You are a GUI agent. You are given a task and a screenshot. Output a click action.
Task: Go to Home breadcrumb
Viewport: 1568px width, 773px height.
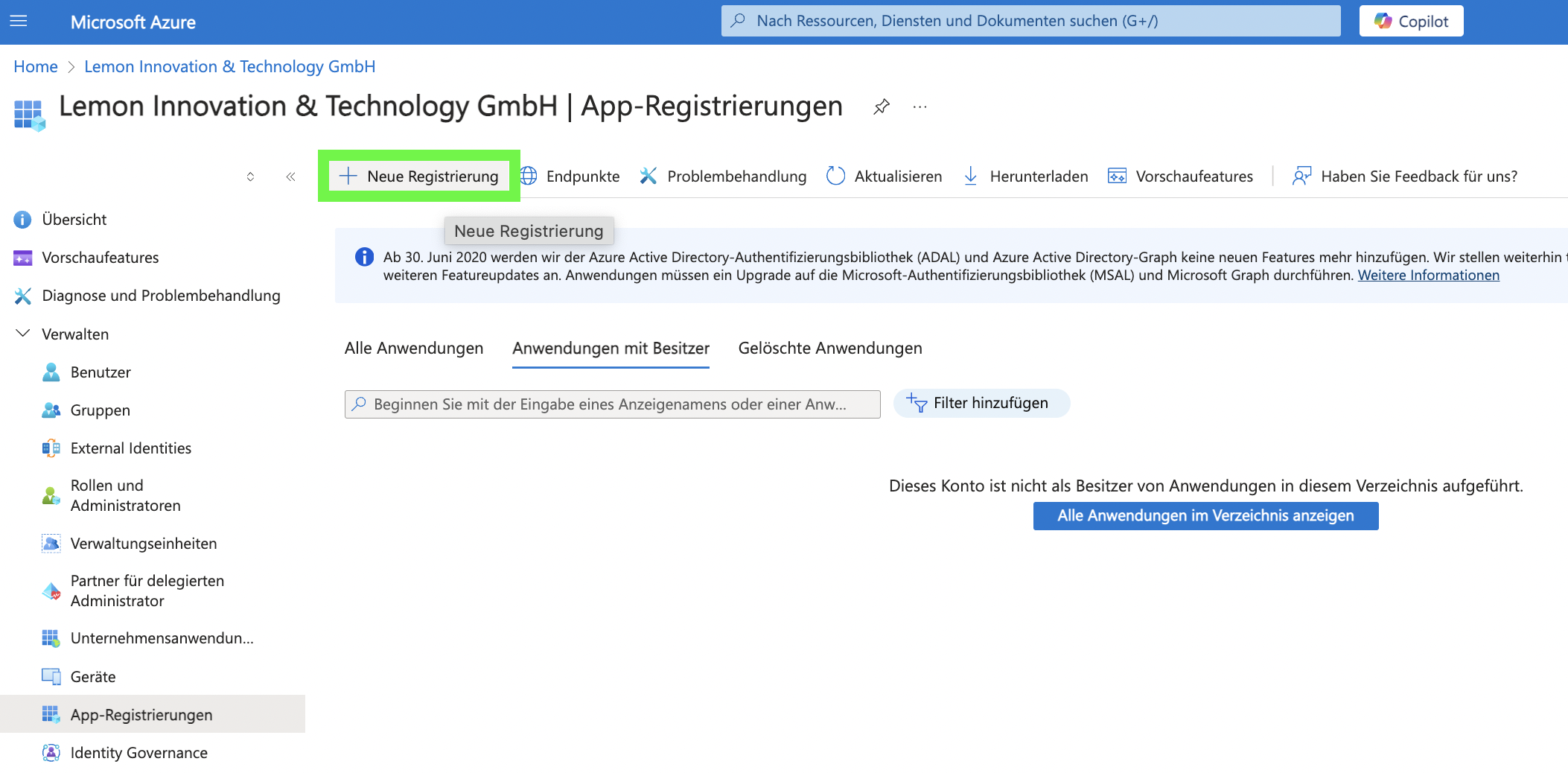pos(36,66)
